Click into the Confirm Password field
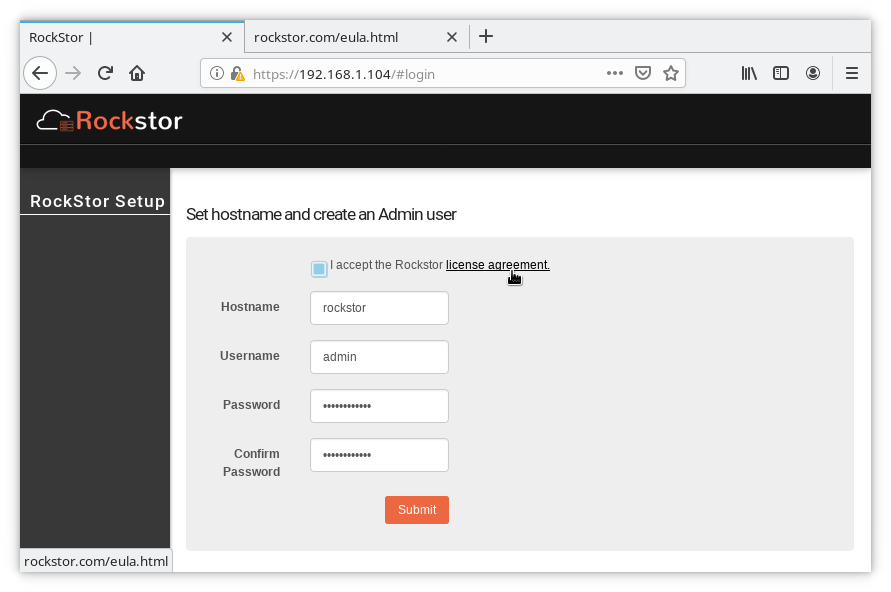Screen dimensions: 891x592 [x=379, y=455]
